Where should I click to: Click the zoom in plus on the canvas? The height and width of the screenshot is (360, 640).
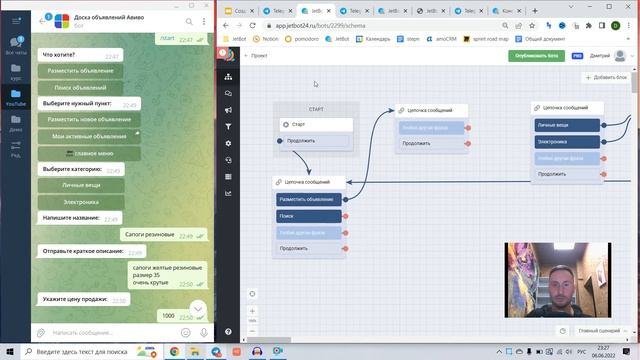[252, 311]
